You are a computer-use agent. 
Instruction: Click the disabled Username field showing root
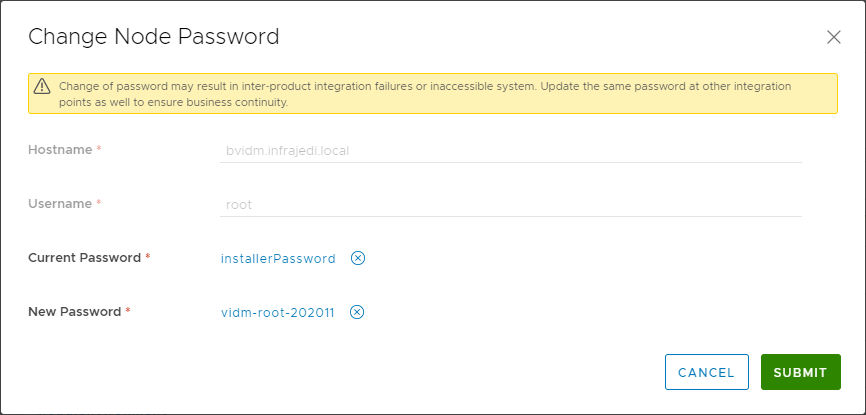pos(511,204)
